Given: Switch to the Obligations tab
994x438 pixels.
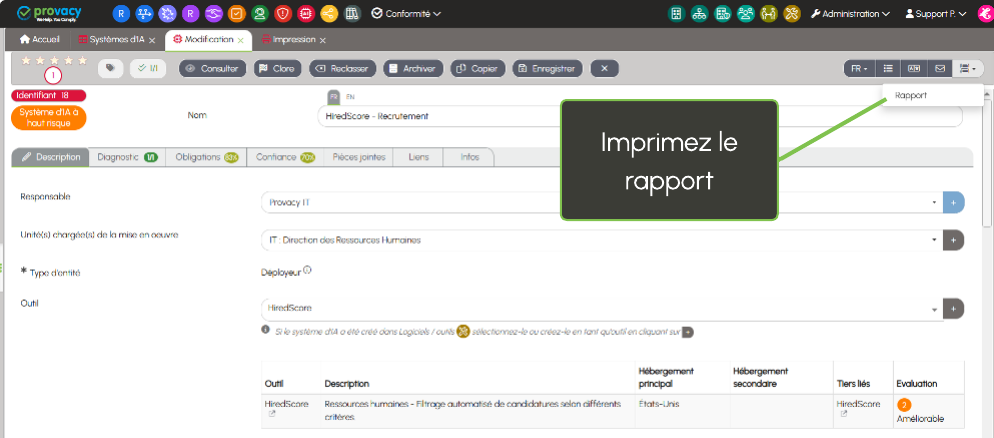Looking at the screenshot, I should (206, 157).
